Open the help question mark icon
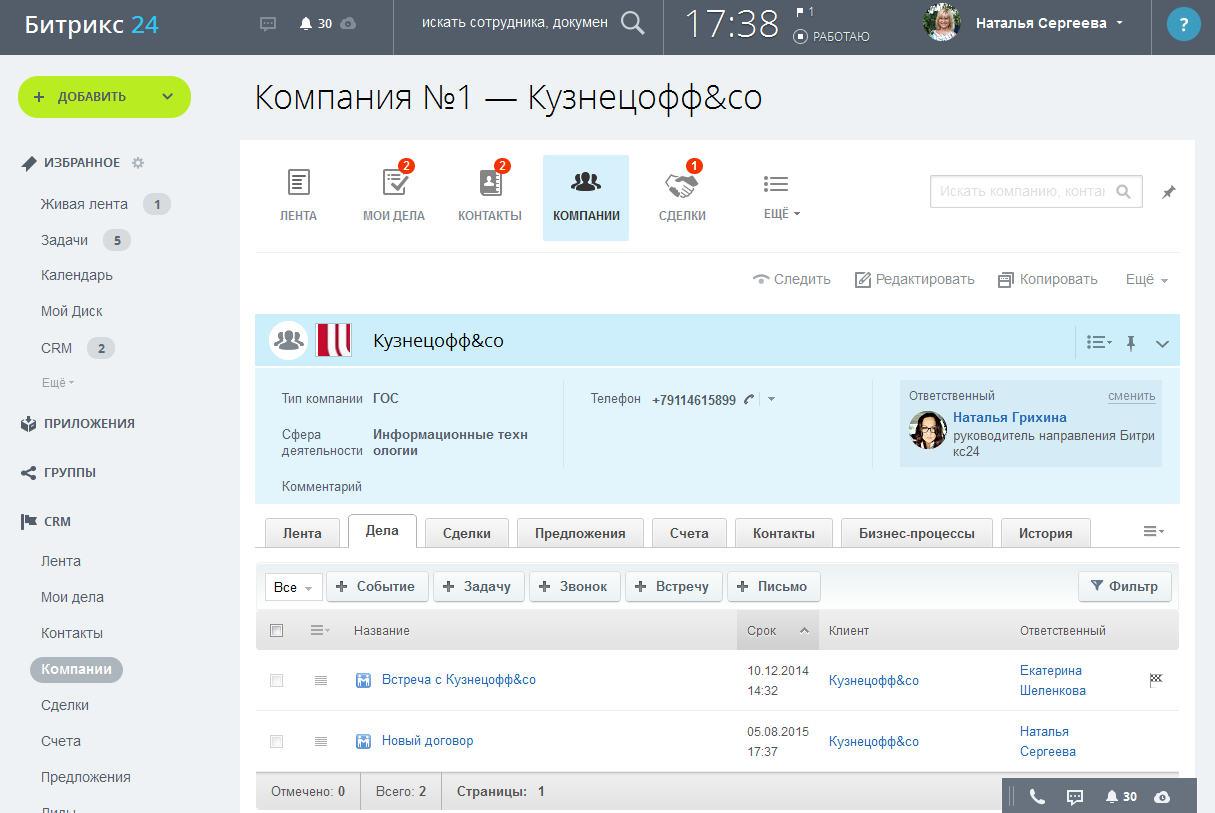 (1184, 23)
